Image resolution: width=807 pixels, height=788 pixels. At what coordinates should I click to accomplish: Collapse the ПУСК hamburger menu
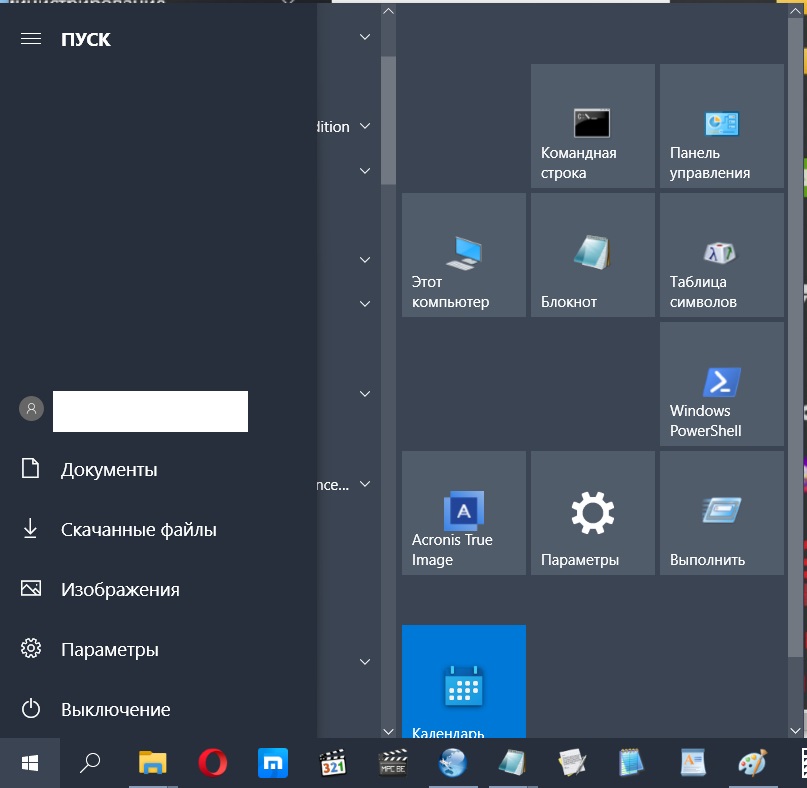[31, 39]
